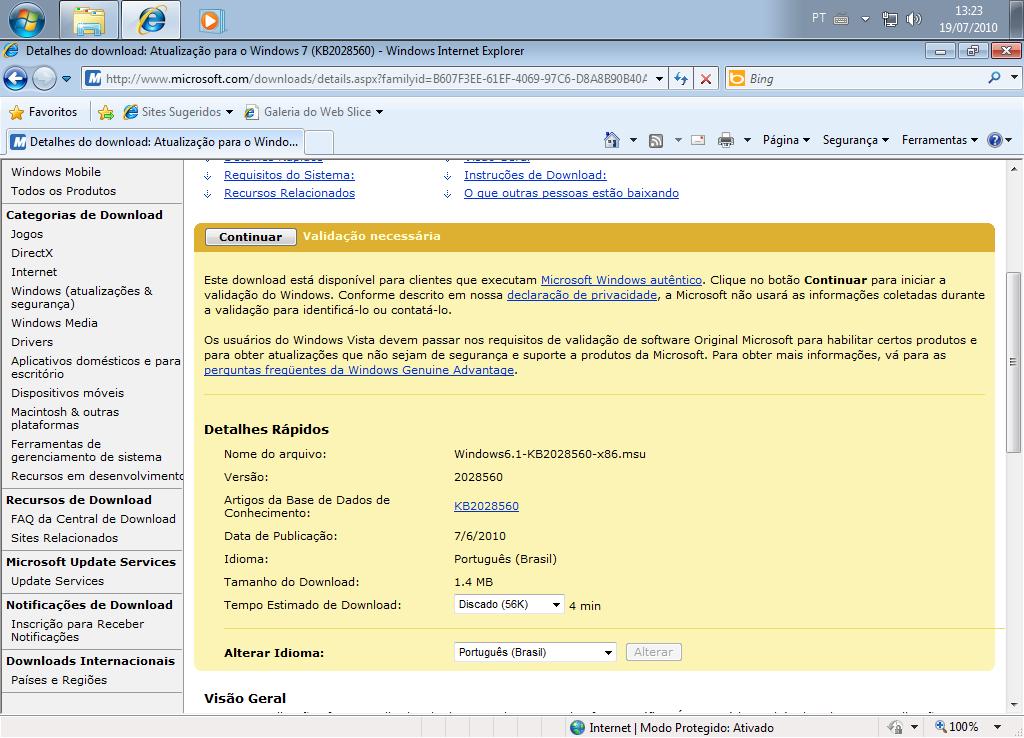Click the scroll down arrow
Screen dimensions: 1024x738
tap(1014, 705)
